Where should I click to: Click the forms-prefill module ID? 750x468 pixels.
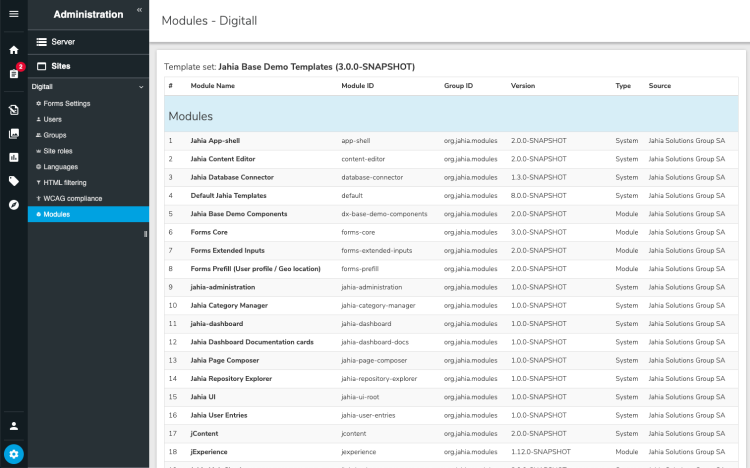(360, 268)
